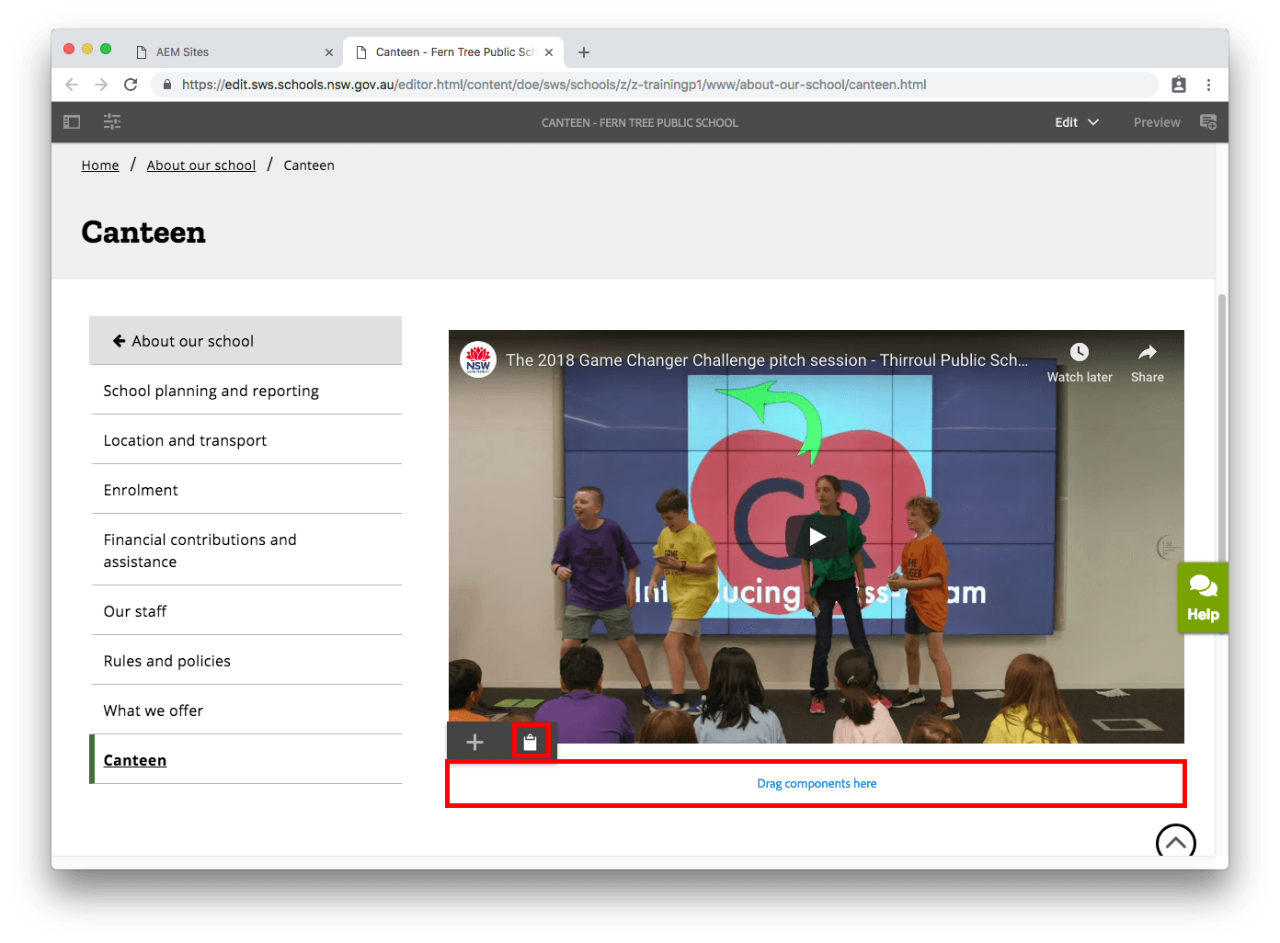Open the Enrolment menu item
1280x943 pixels.
[246, 490]
